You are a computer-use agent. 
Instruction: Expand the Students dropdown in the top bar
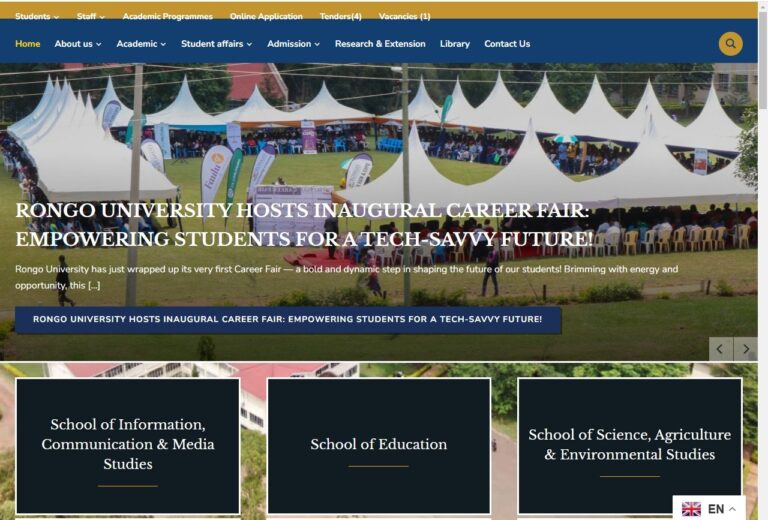point(37,16)
